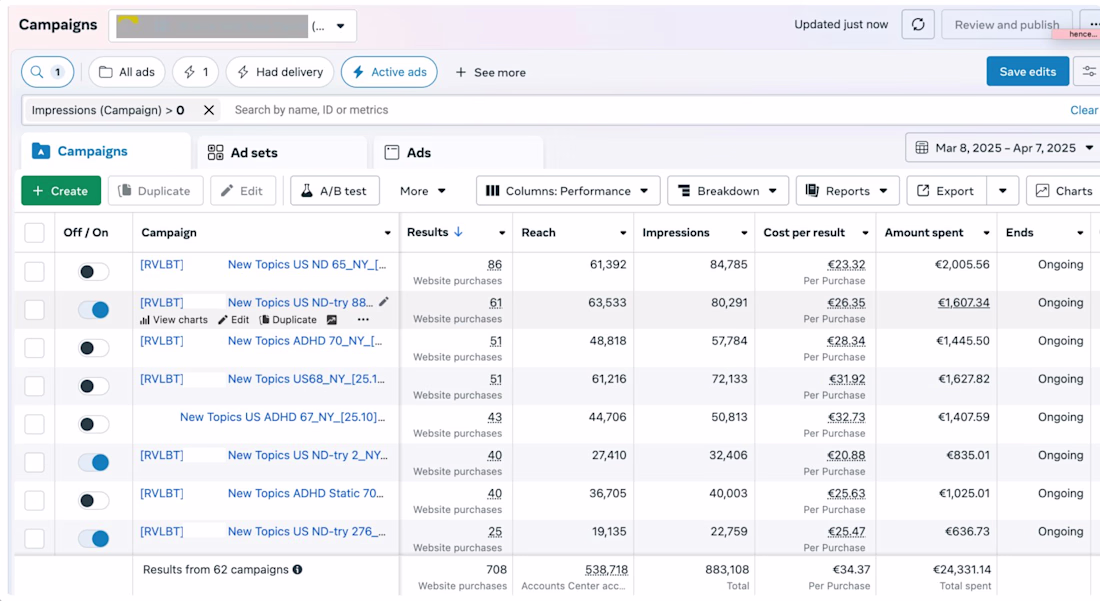Viewport: 1100px width, 601px height.
Task: Click the green Create button
Action: [x=61, y=191]
